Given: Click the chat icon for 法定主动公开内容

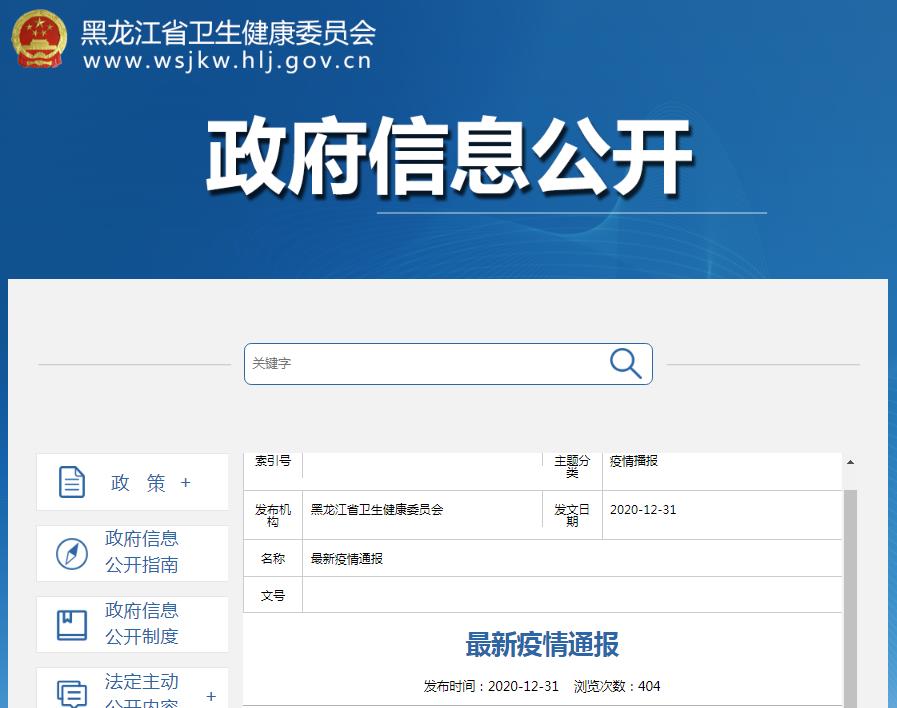Looking at the screenshot, I should click(72, 693).
